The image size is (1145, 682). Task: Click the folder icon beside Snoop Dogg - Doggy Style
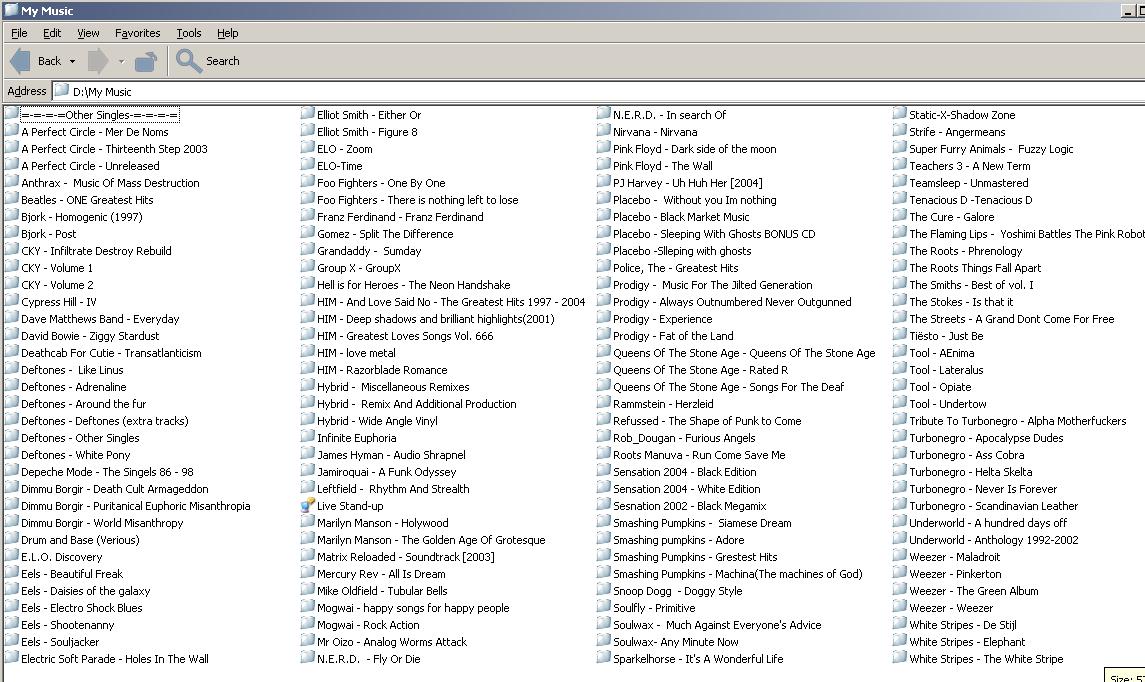click(x=604, y=590)
